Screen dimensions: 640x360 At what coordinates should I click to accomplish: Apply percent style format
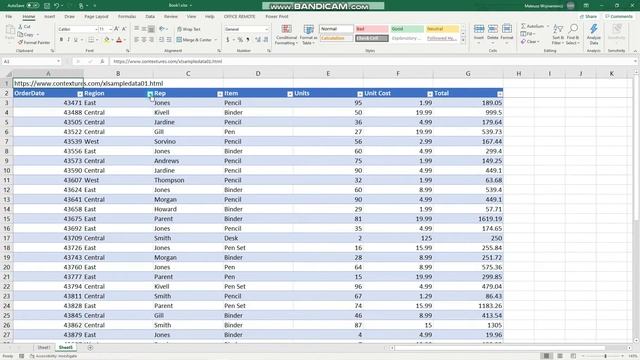[240, 40]
